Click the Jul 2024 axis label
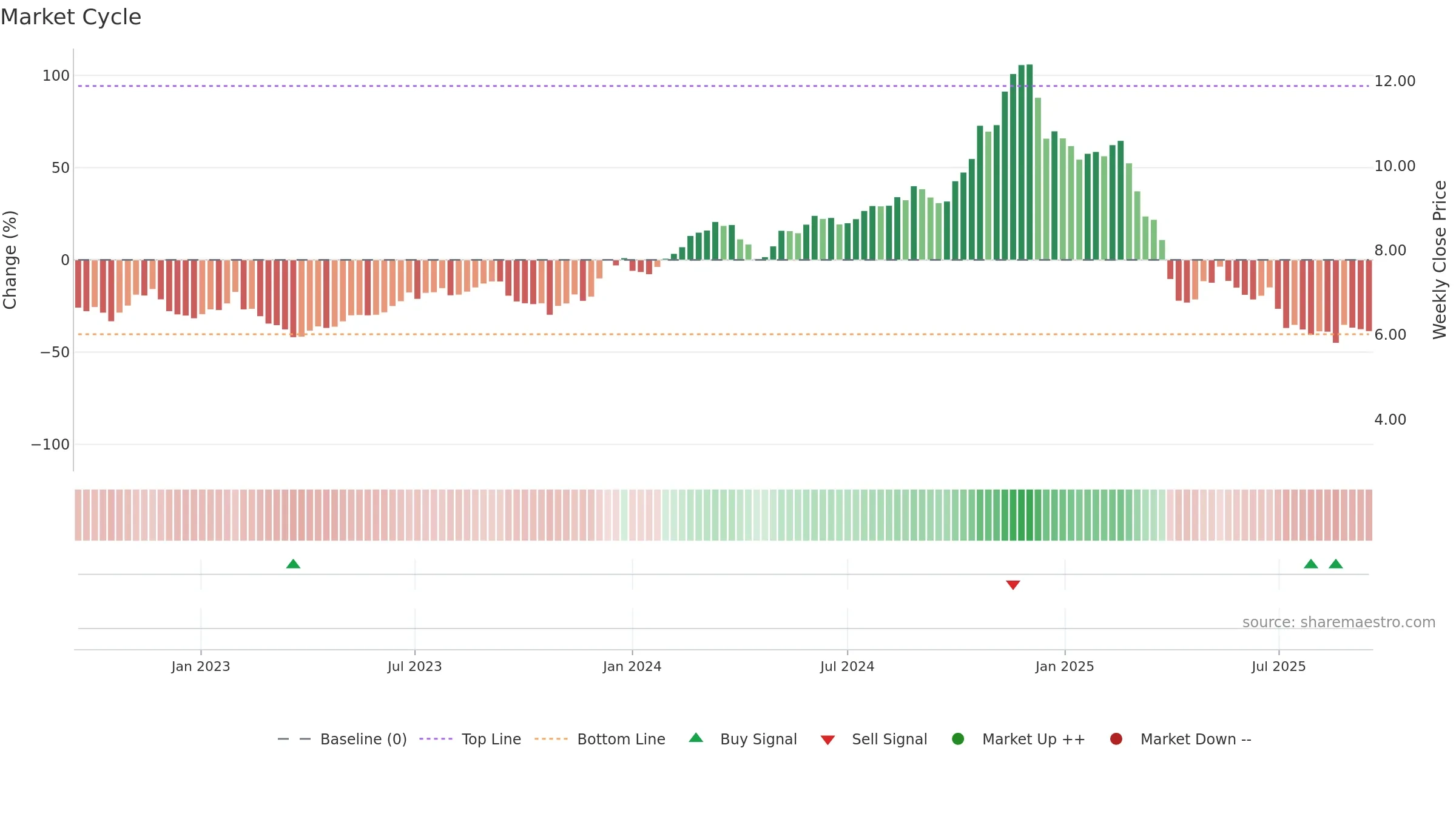 coord(848,666)
